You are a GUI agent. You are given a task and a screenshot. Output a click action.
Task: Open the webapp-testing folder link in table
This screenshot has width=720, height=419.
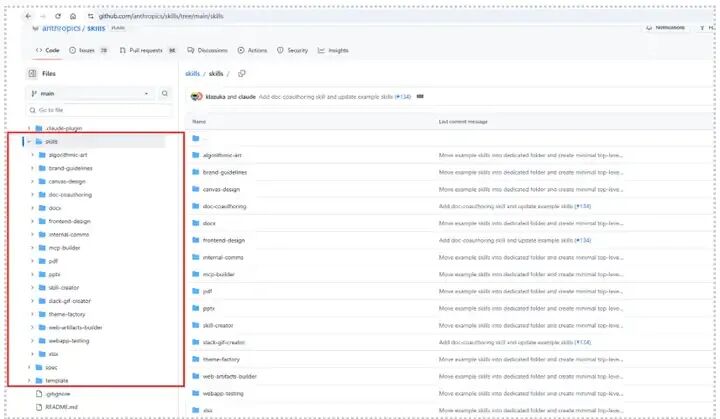click(223, 393)
